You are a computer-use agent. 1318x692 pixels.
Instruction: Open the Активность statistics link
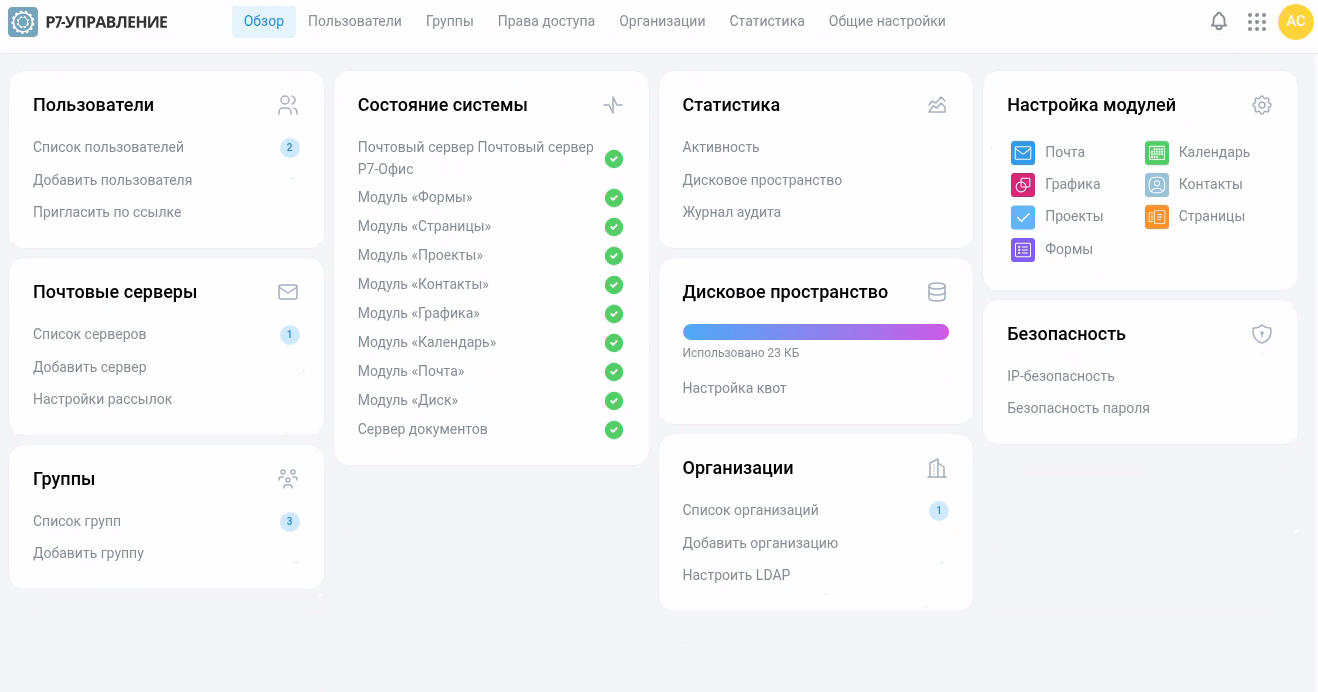point(721,147)
